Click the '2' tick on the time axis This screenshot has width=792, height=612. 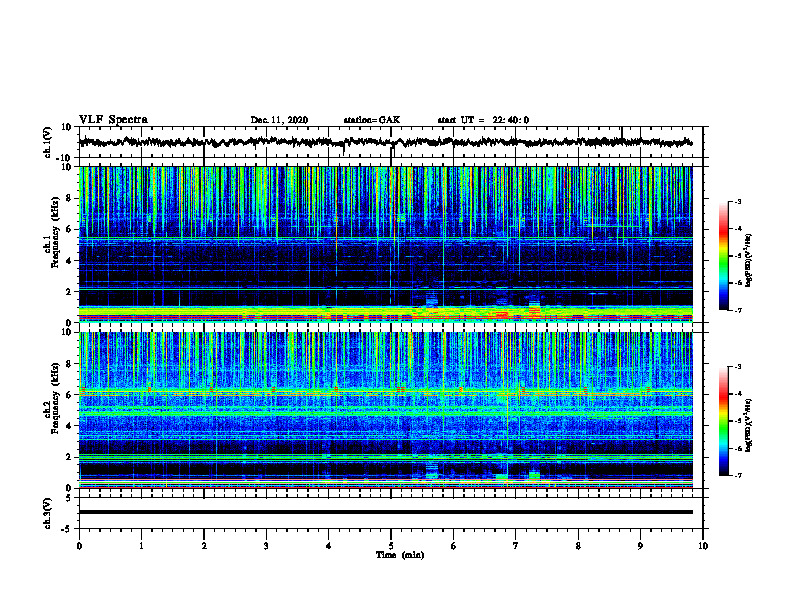tap(204, 546)
